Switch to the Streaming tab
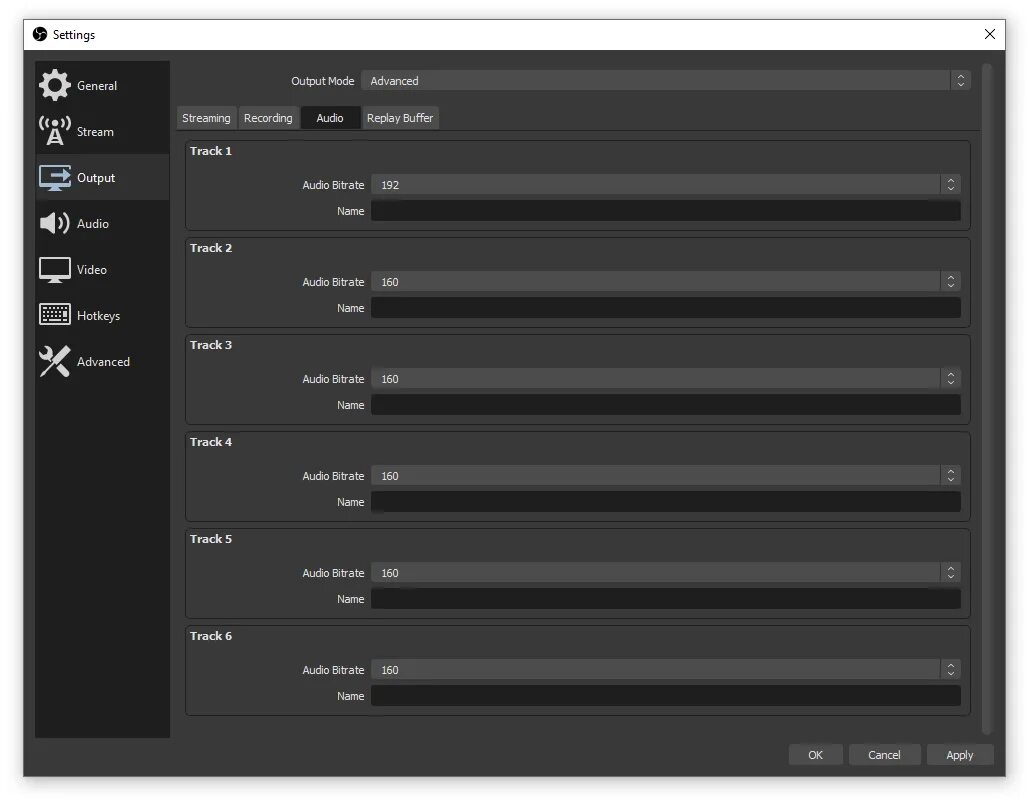 pyautogui.click(x=206, y=118)
